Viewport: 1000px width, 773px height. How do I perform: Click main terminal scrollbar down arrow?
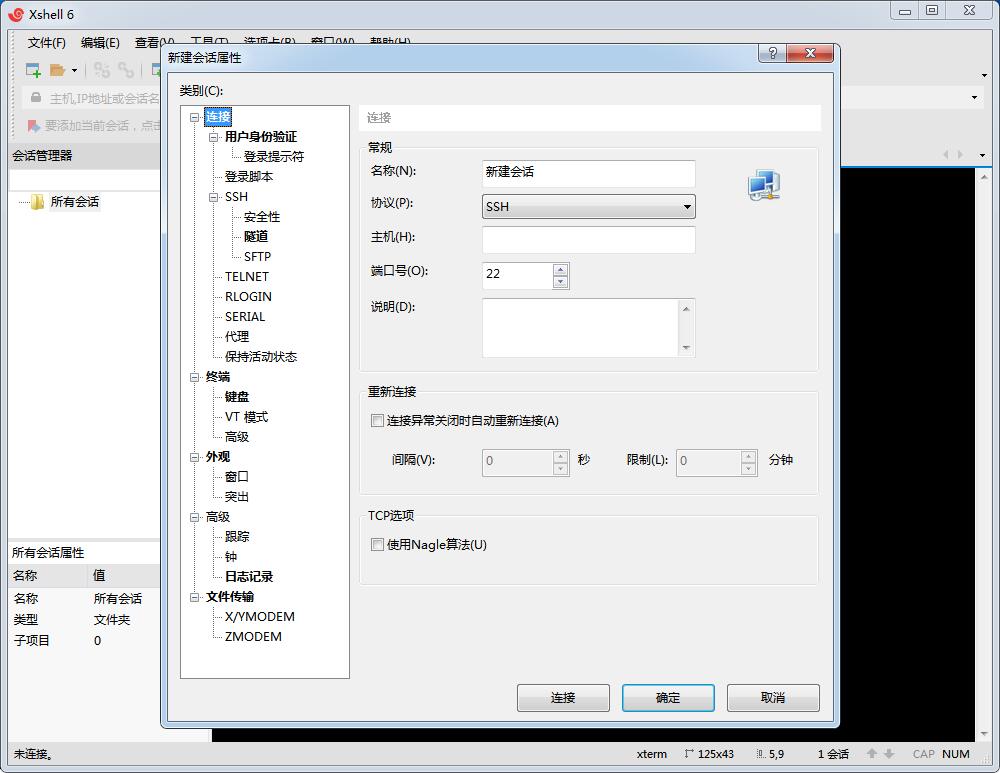tap(984, 734)
